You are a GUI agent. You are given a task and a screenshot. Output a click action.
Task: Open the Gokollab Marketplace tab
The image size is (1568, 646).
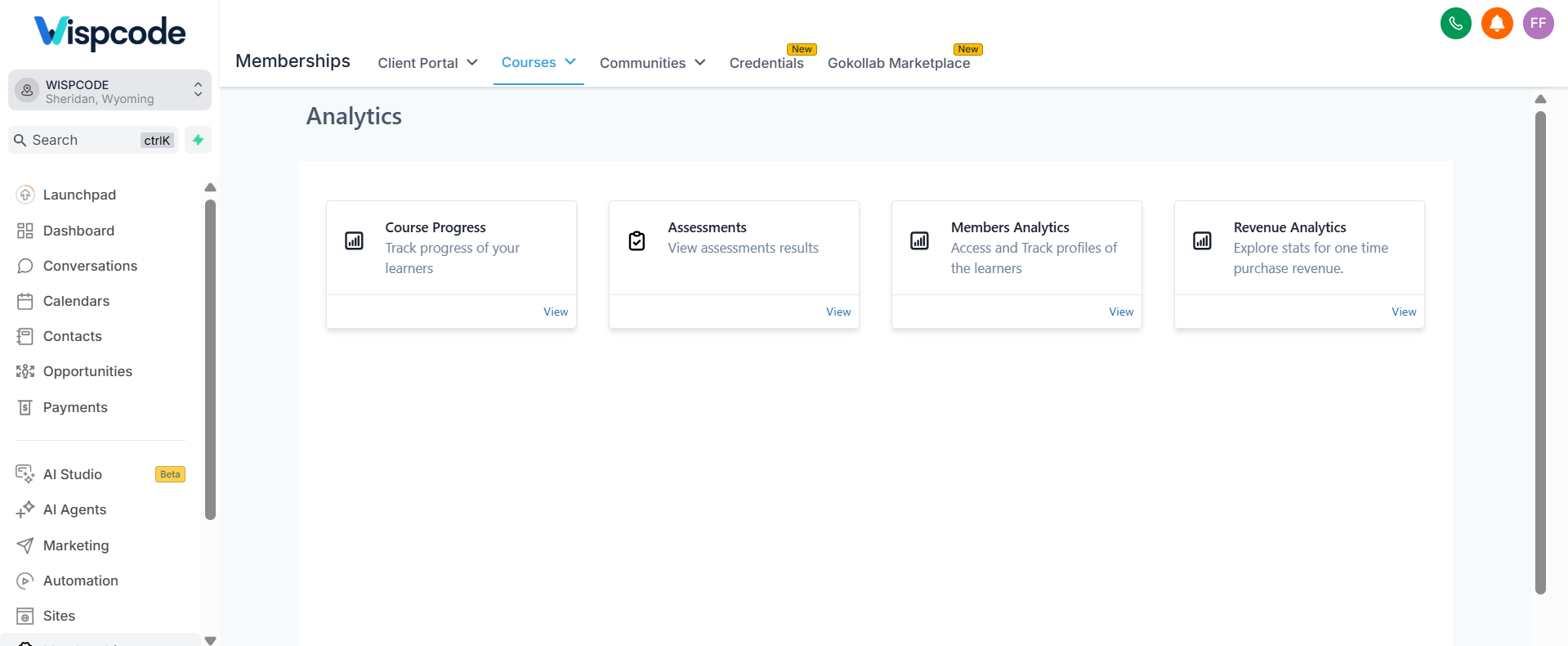tap(899, 63)
